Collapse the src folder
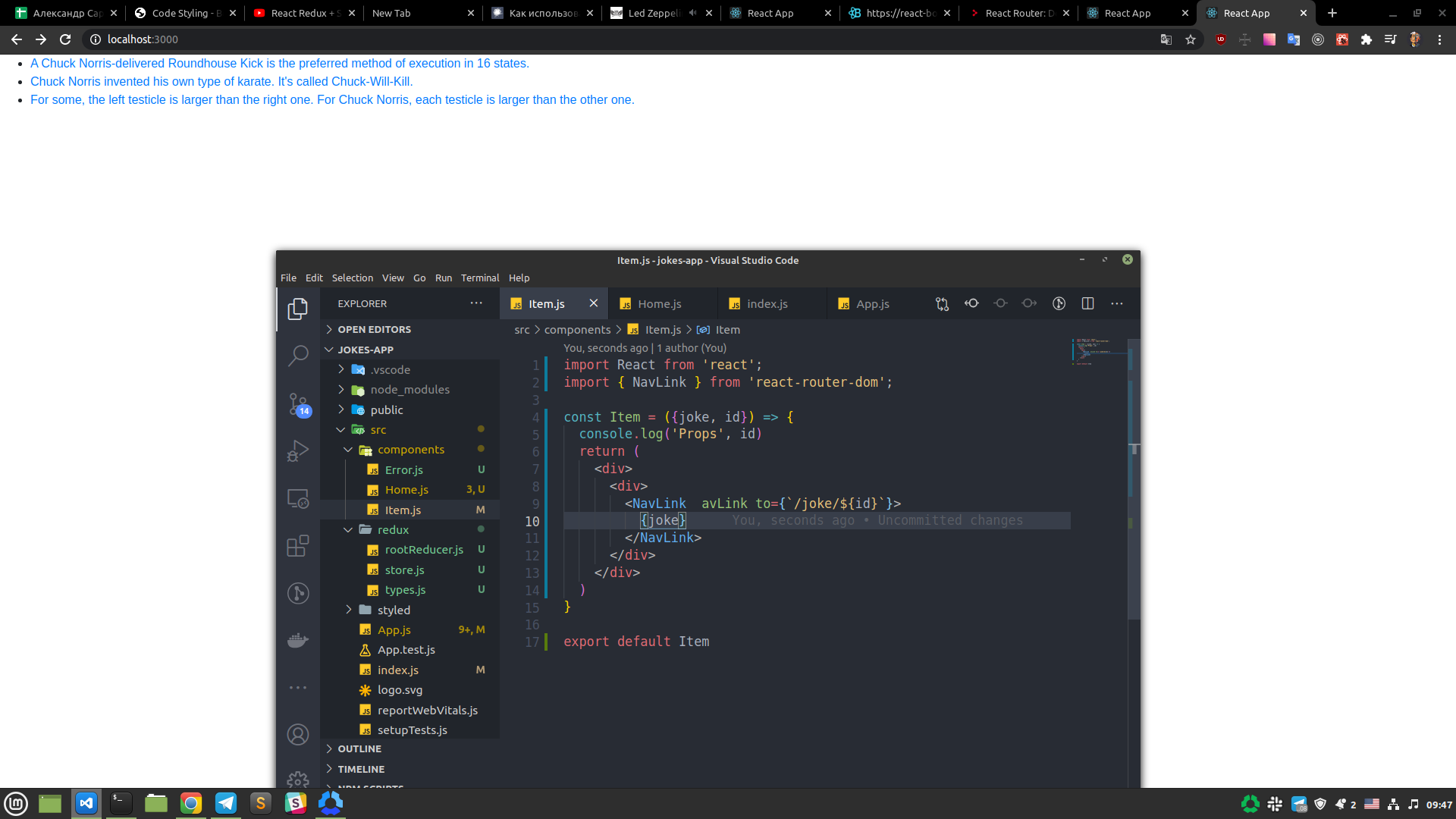 tap(409, 430)
